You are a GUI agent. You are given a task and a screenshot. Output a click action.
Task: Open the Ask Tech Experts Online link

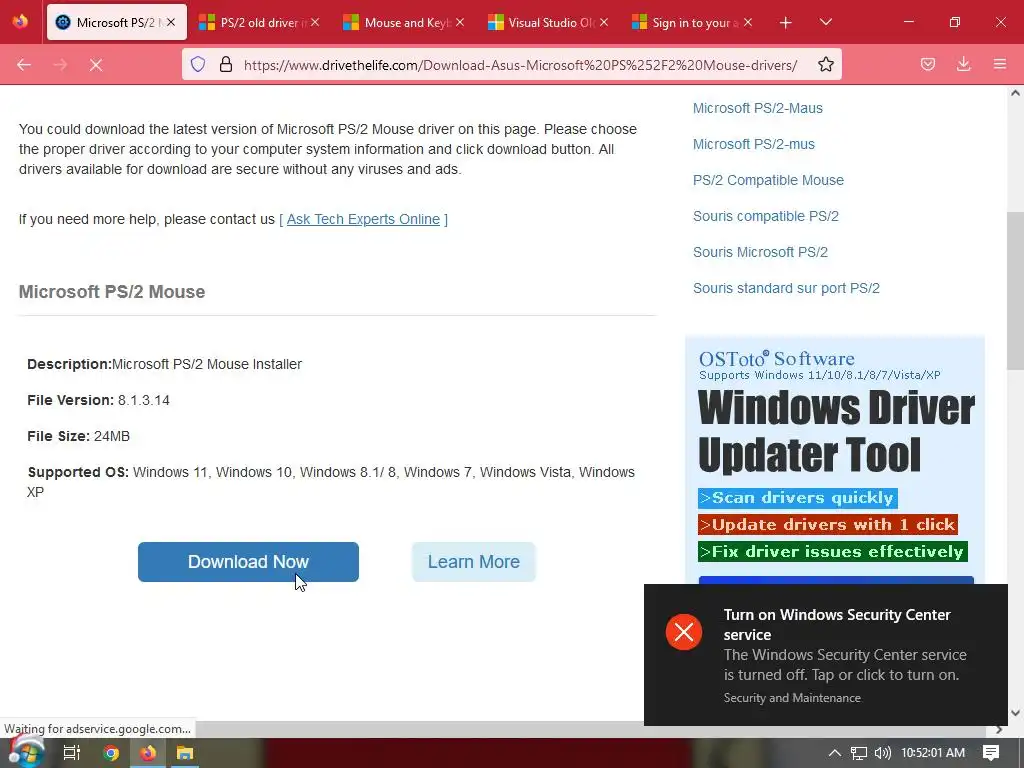click(x=363, y=219)
